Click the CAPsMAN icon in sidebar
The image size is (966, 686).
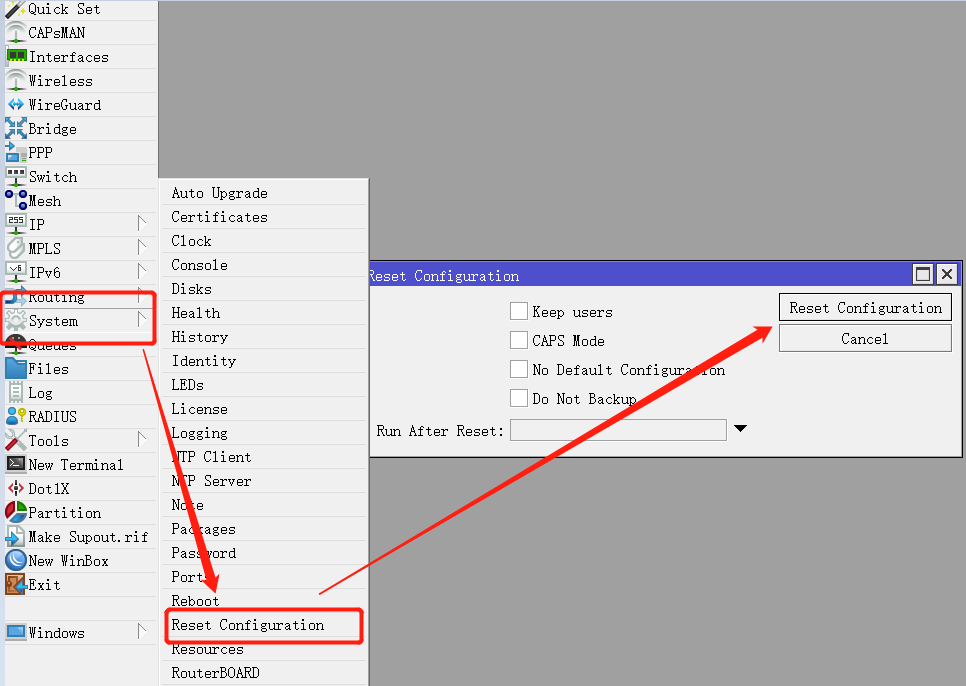point(15,33)
